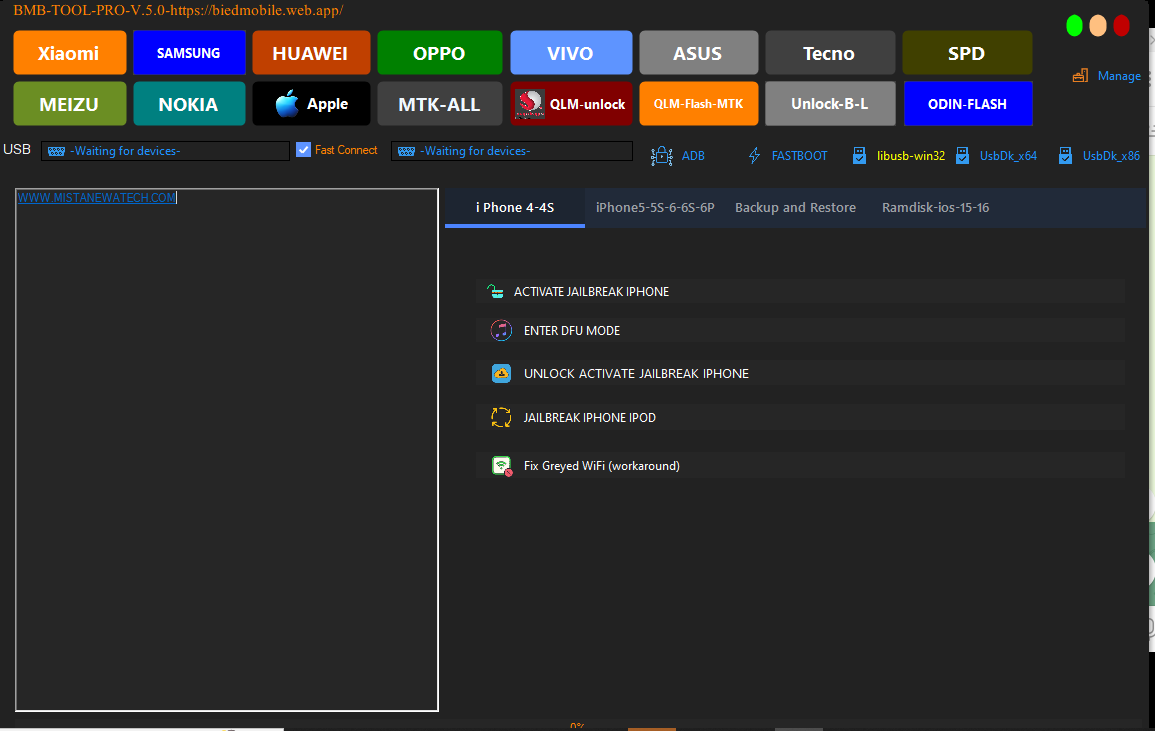Screen dimensions: 1155x731
Task: Open the first Waiting for devices dropdown
Action: click(165, 151)
